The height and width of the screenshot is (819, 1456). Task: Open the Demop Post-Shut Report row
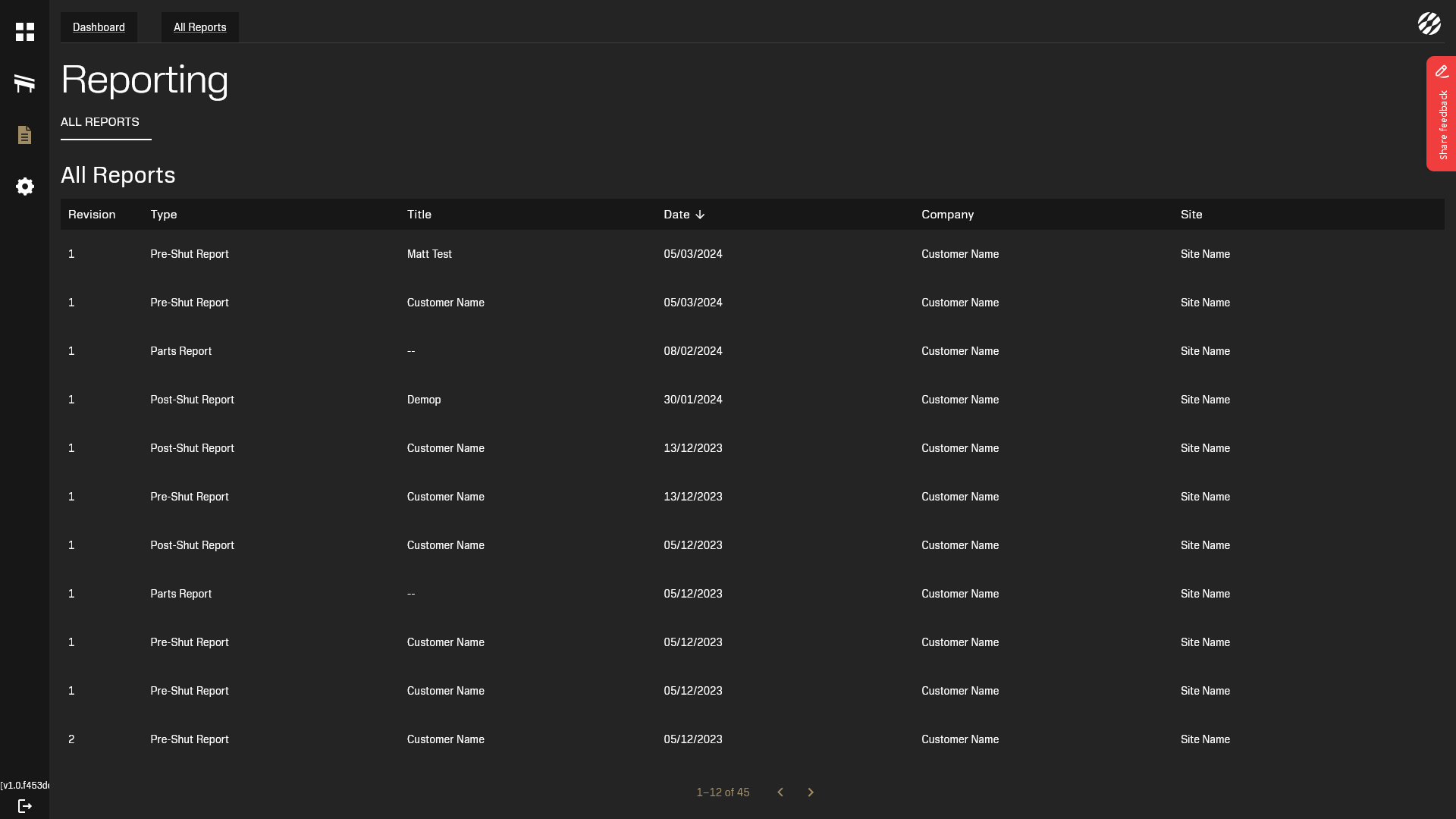(x=423, y=400)
